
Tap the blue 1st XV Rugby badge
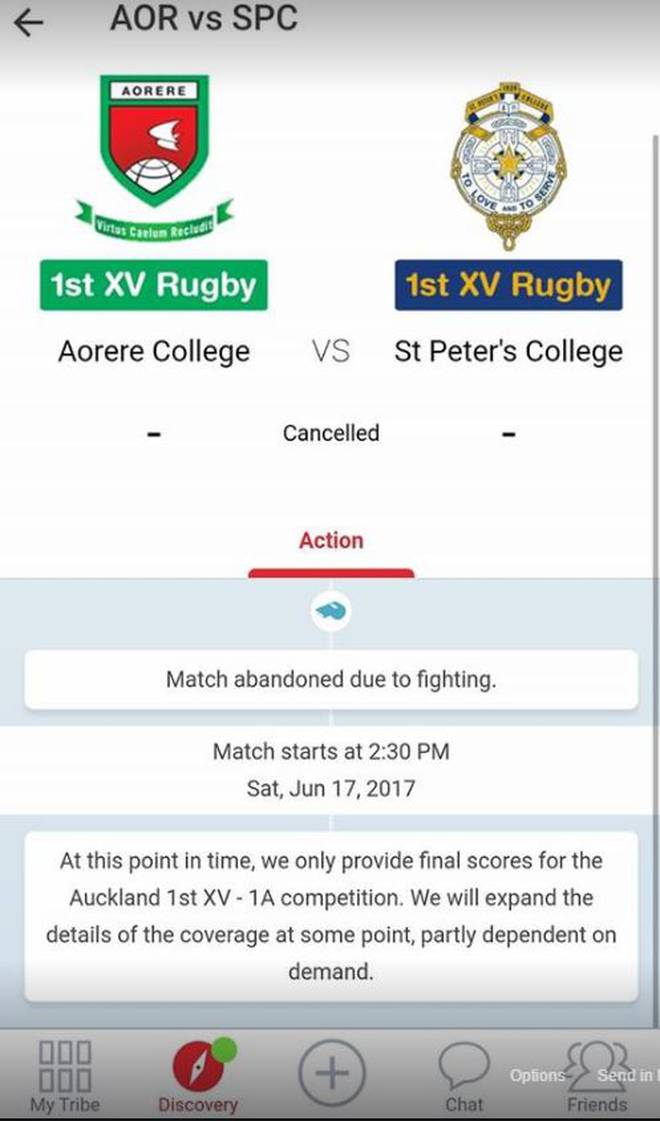[508, 285]
